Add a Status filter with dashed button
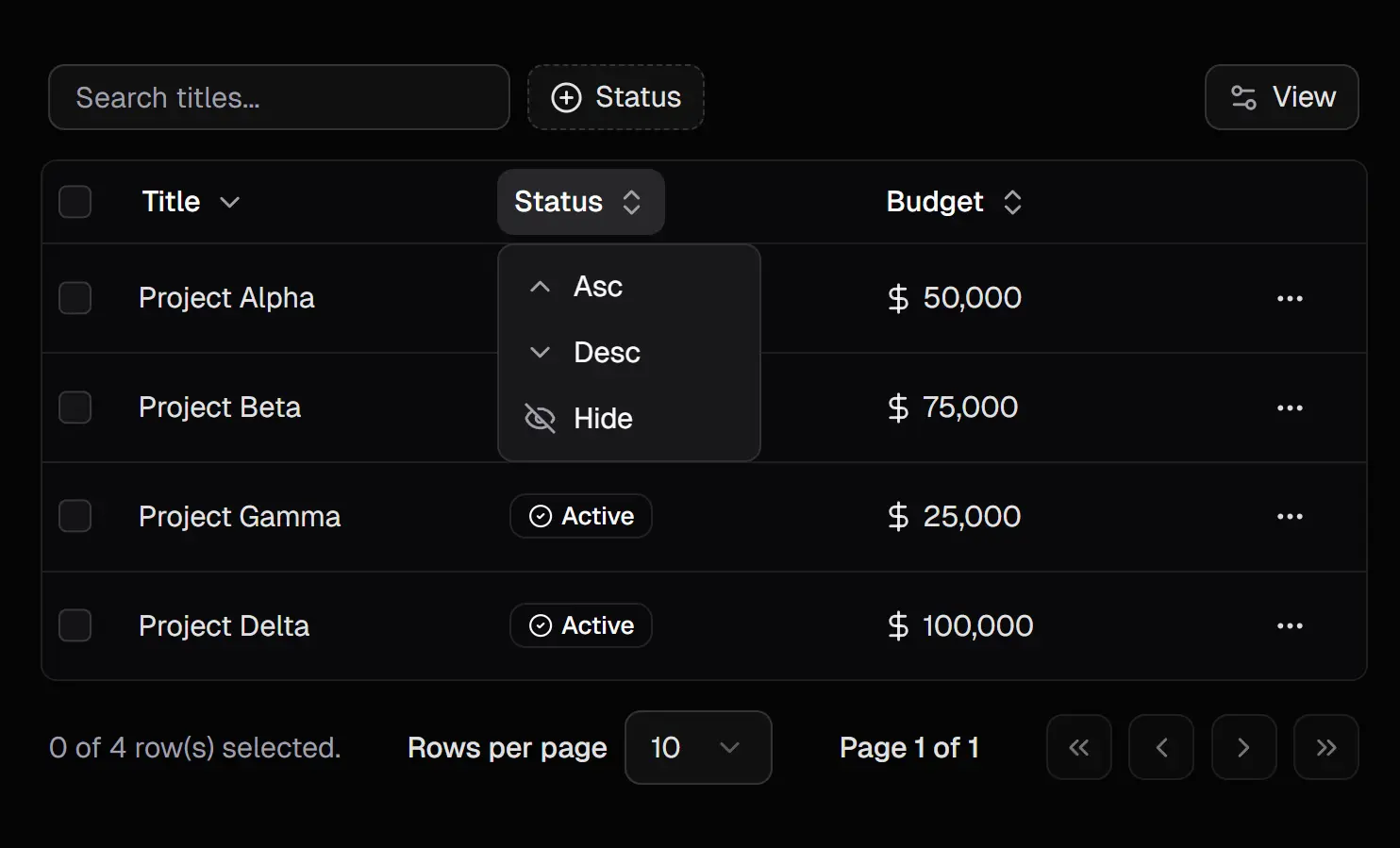The image size is (1400, 848). [615, 97]
